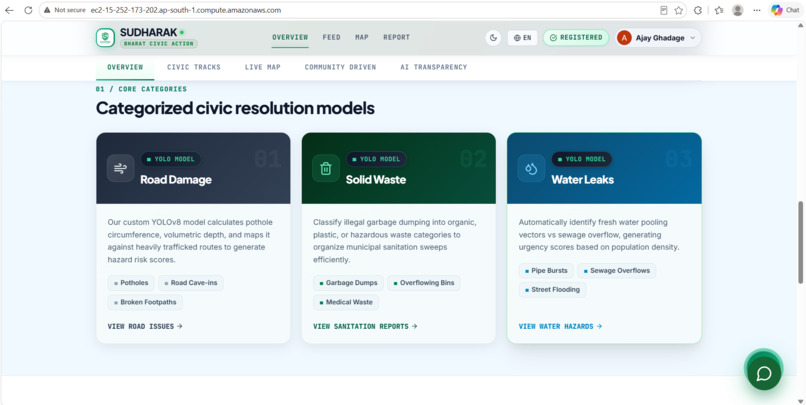
Task: Open the floating chat bubble icon
Action: coord(764,373)
